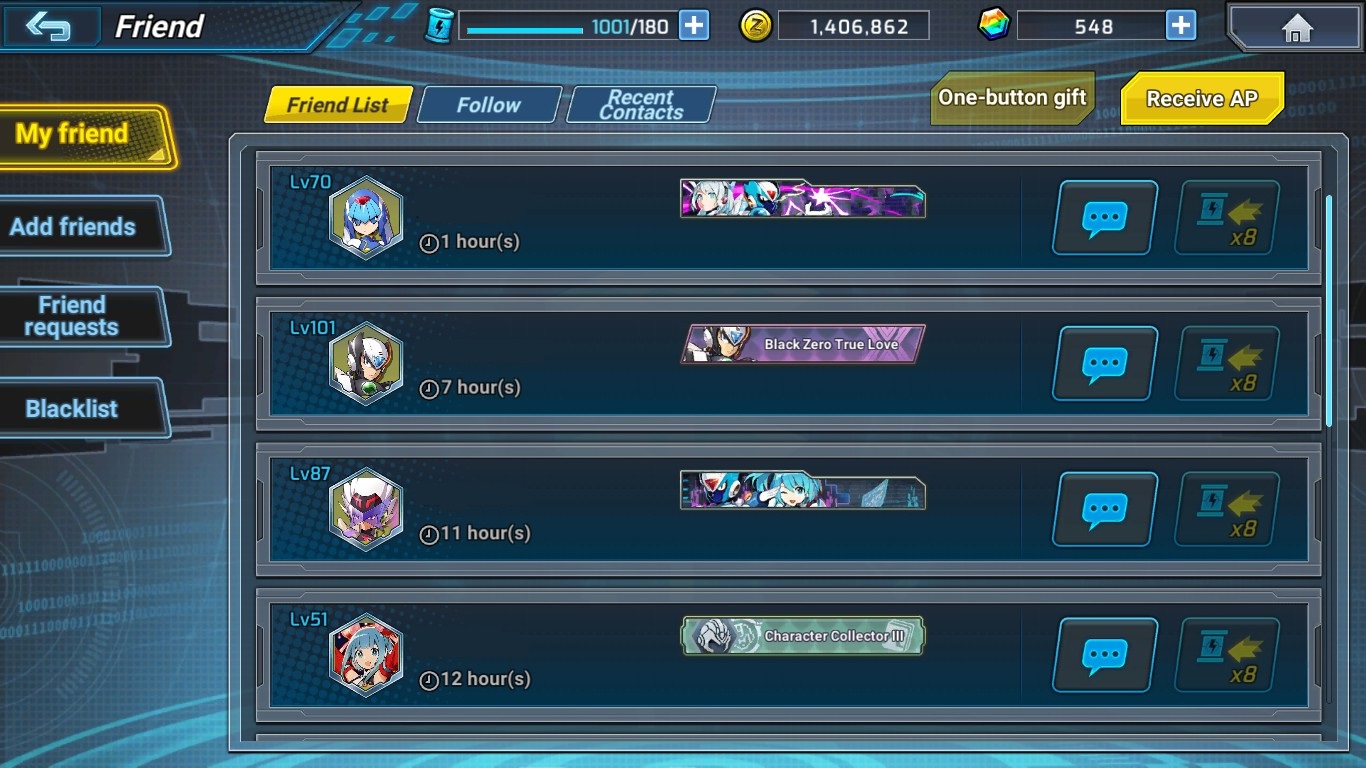This screenshot has height=768, width=1366.
Task: Click the One-button gift button
Action: tap(1012, 99)
